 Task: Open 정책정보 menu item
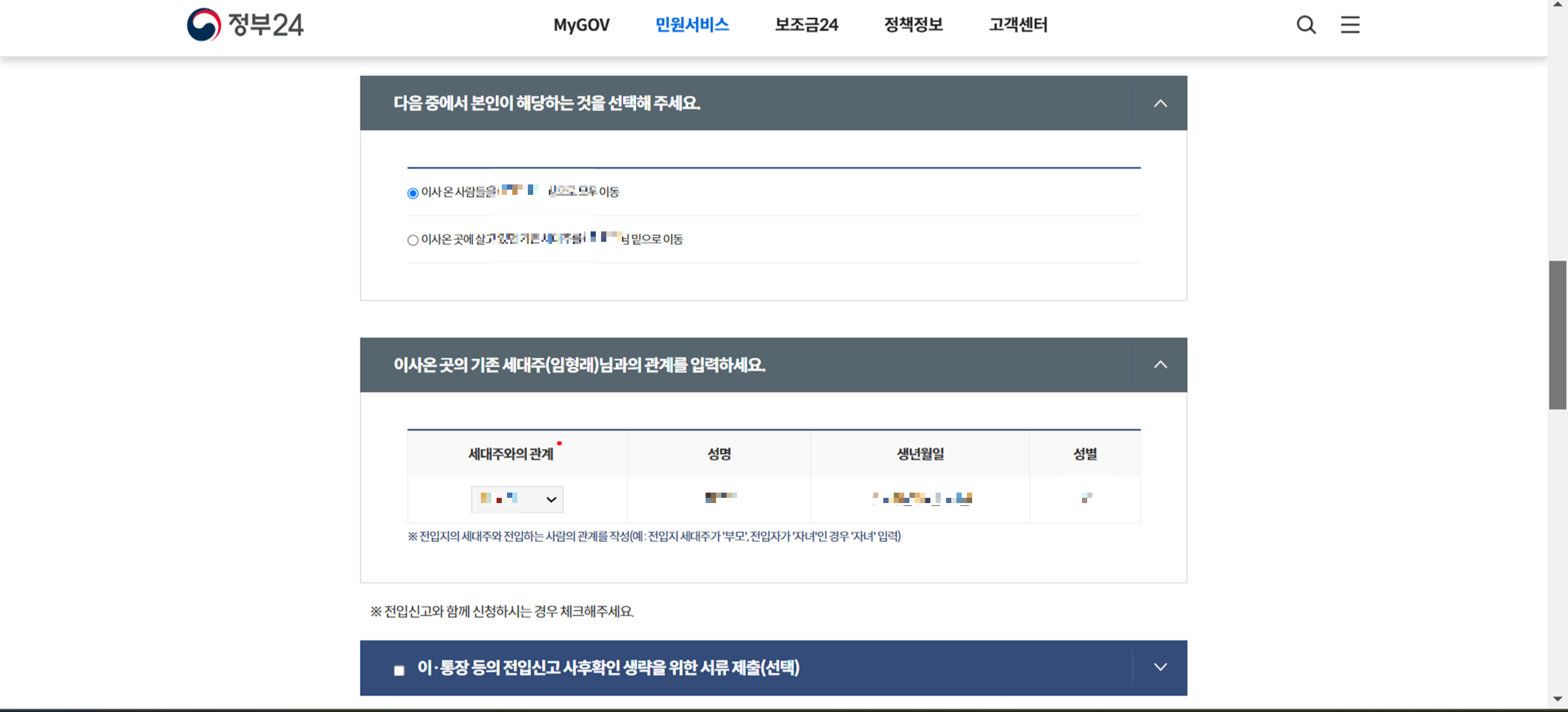coord(913,25)
